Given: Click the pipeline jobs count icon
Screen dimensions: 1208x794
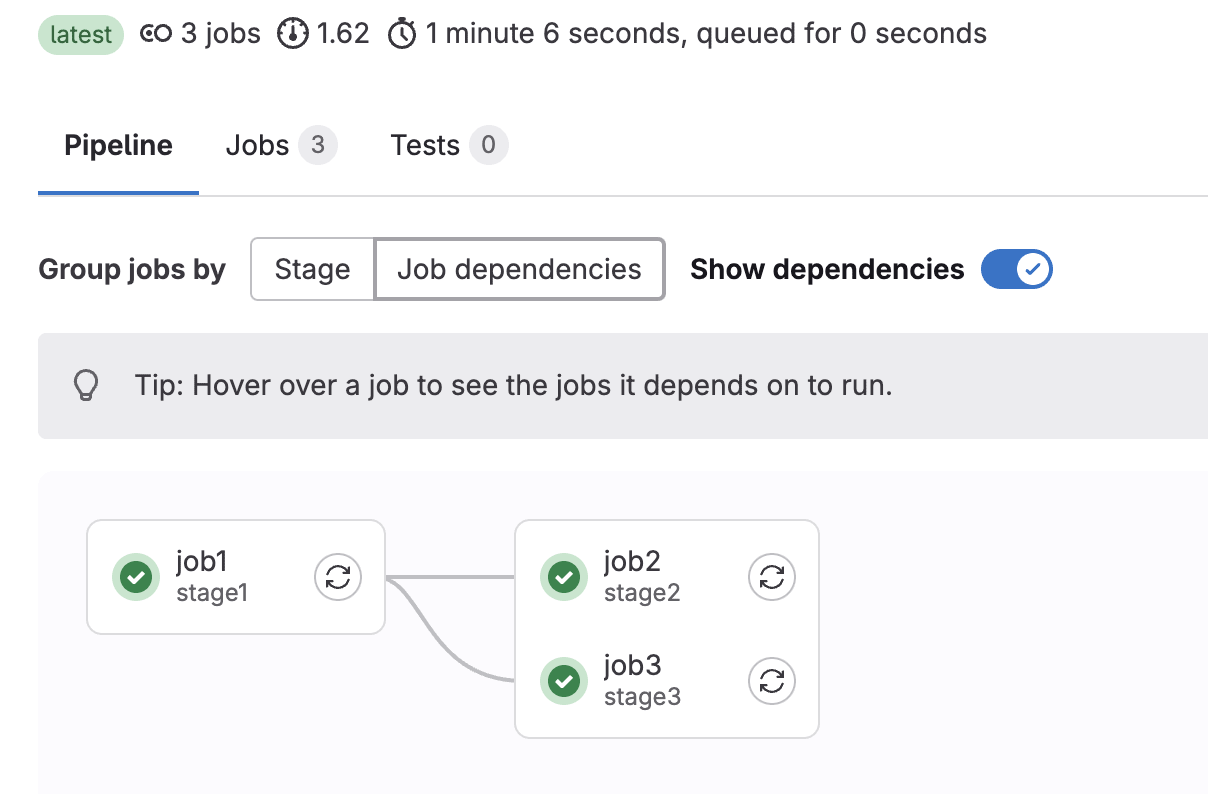Looking at the screenshot, I should point(156,34).
